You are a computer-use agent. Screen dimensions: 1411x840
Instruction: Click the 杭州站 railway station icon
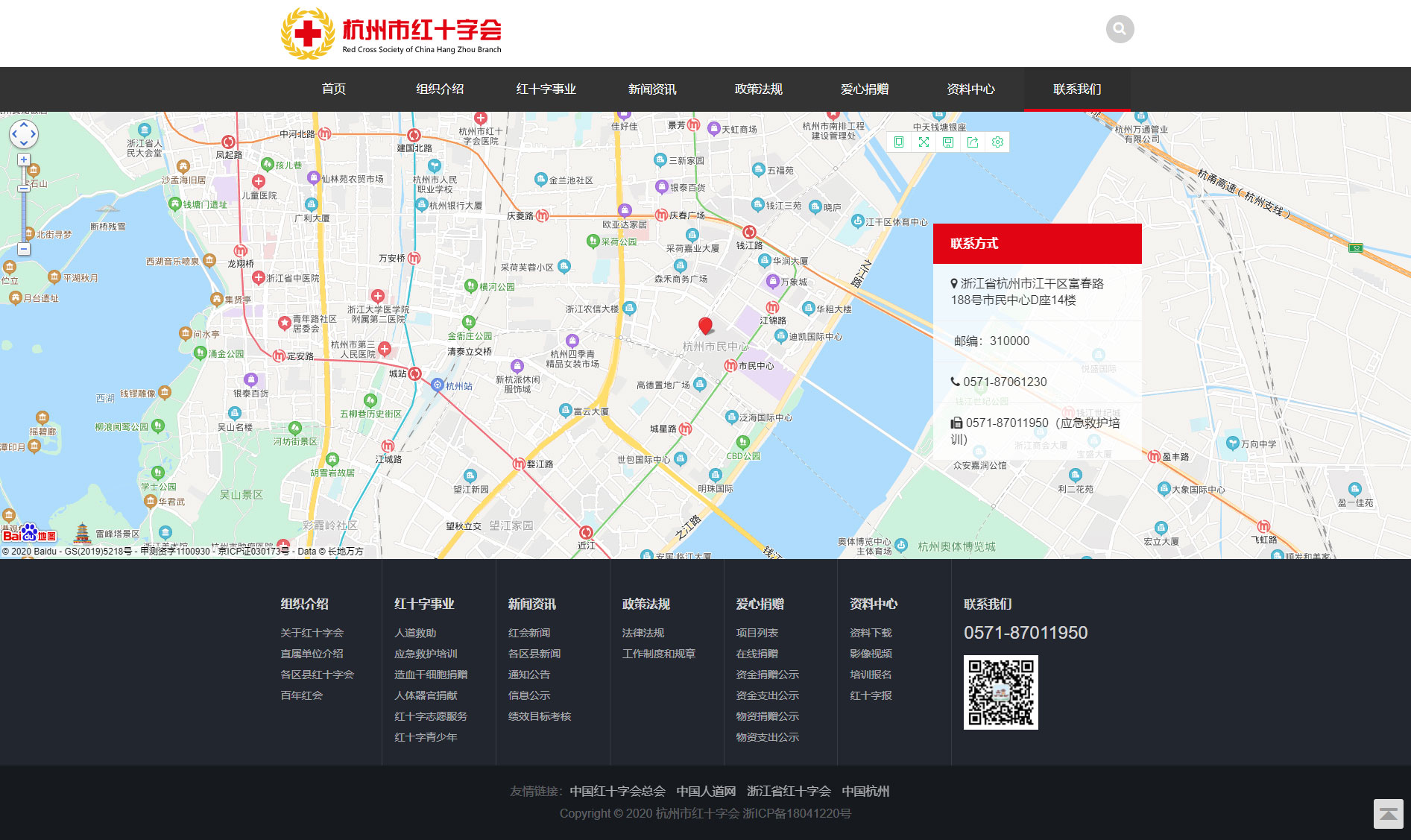coord(438,385)
